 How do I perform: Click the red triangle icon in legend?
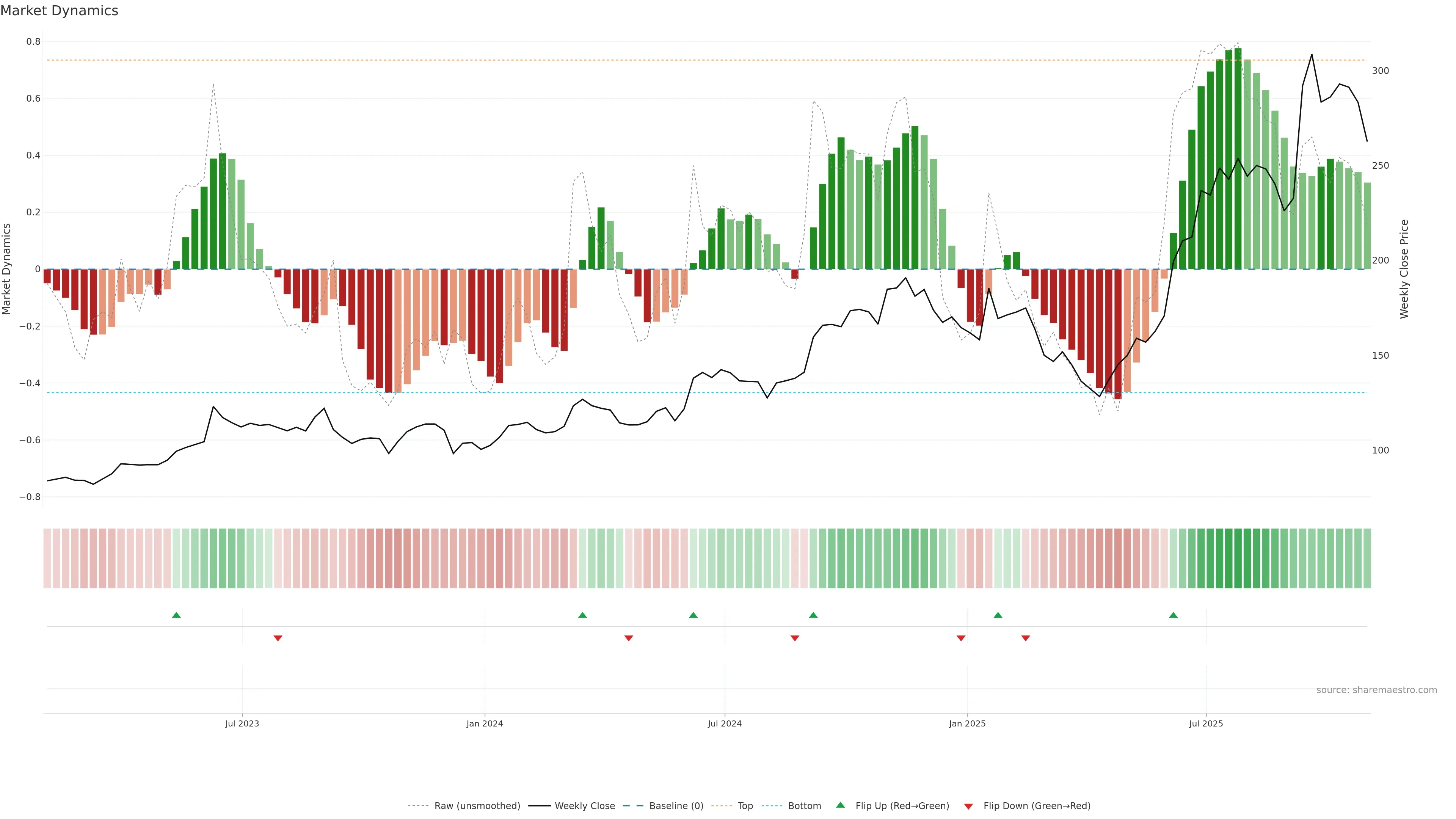[x=968, y=806]
